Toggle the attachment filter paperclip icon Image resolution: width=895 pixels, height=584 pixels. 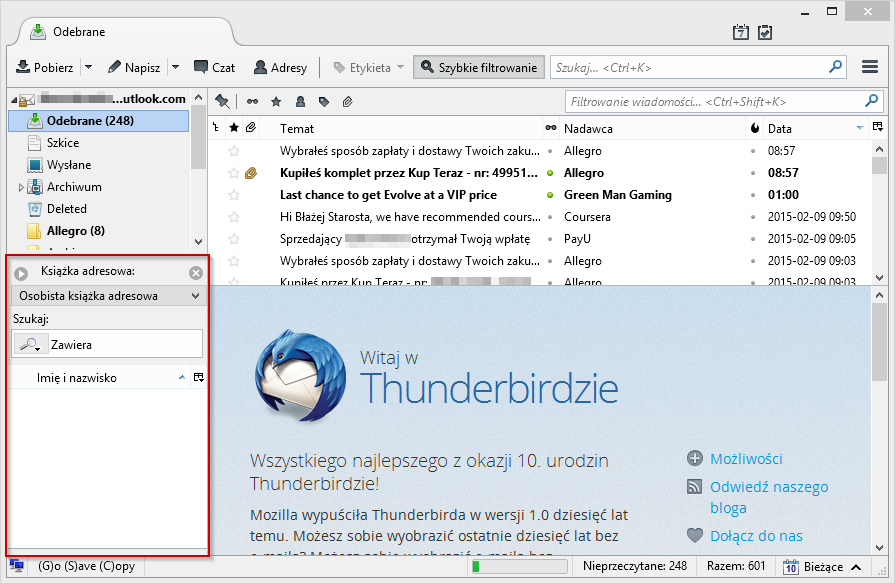tap(348, 102)
